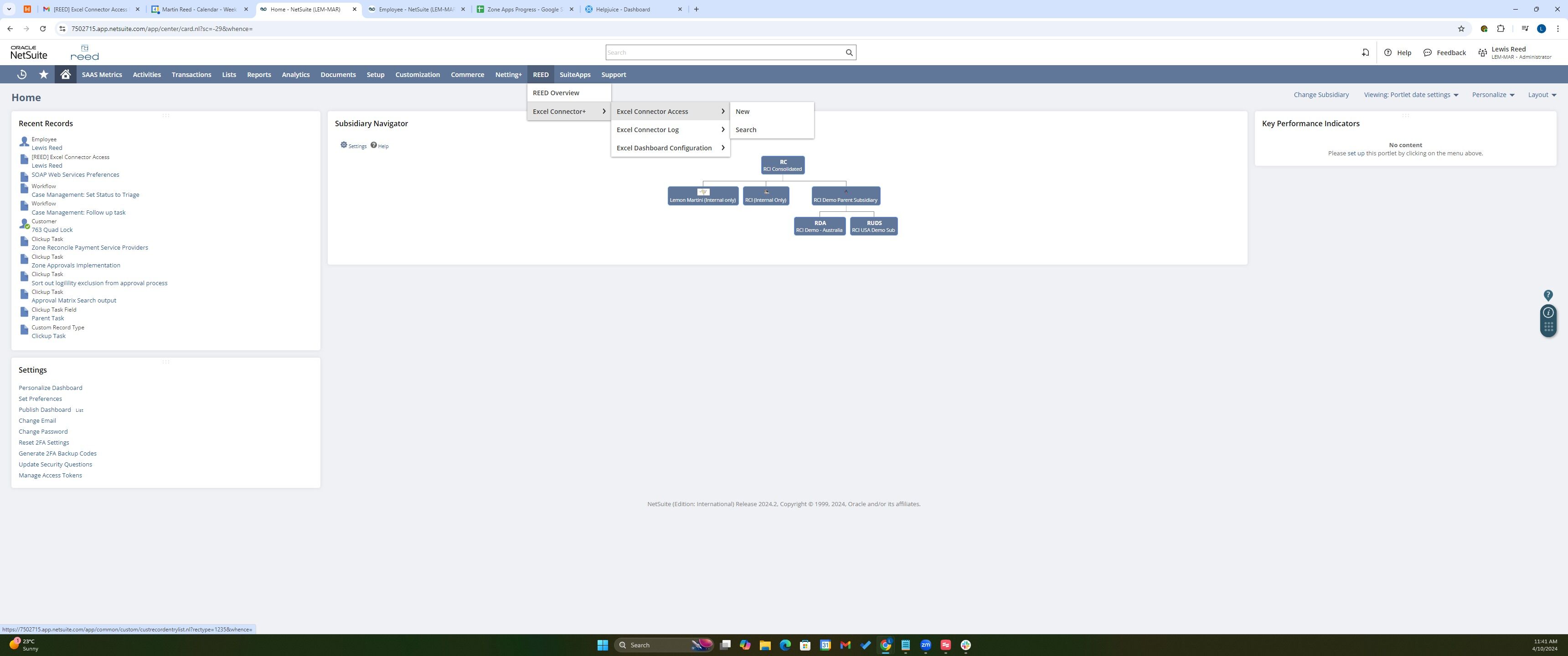The width and height of the screenshot is (1568, 656).
Task: Open Subsidiary Navigator Settings gear
Action: [344, 145]
